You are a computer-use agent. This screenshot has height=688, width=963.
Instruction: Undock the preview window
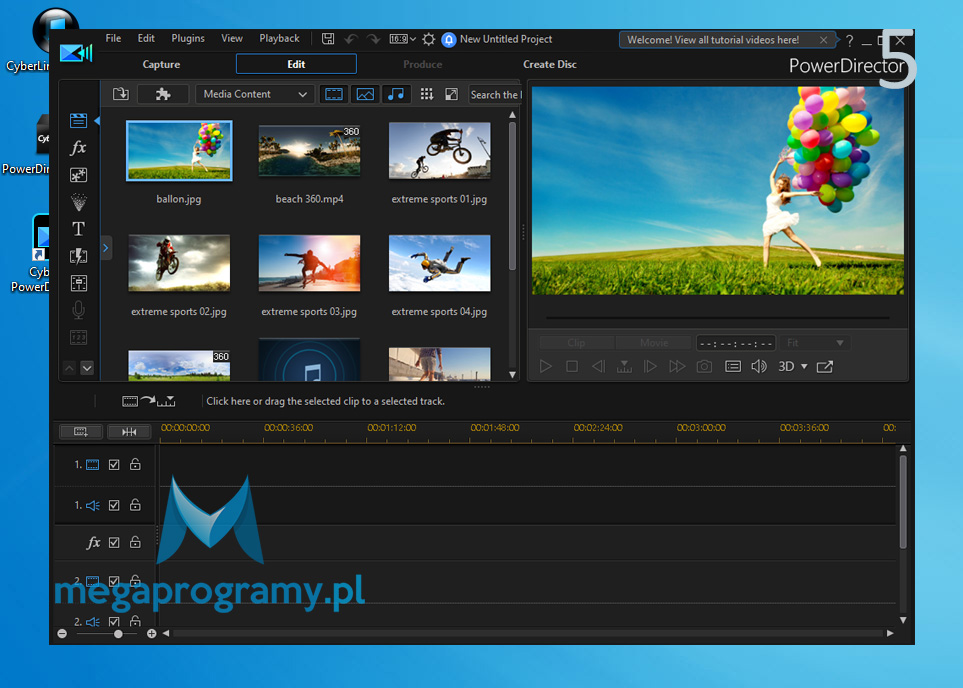[x=825, y=367]
